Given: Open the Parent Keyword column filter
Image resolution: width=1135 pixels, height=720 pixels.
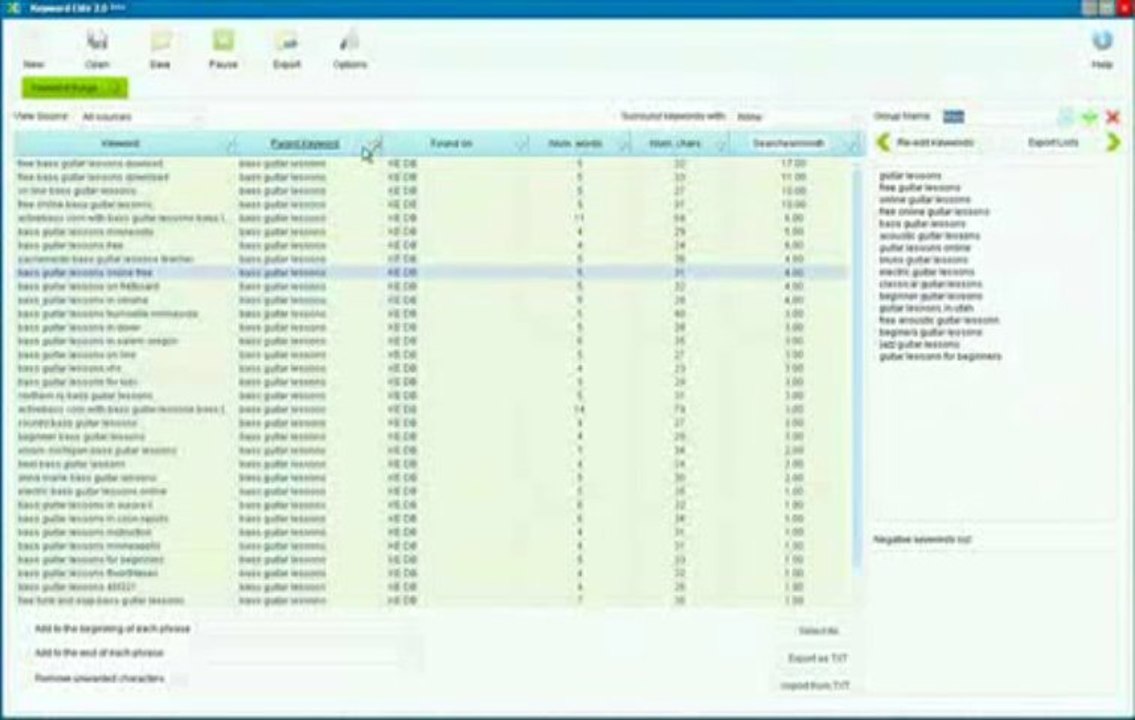Looking at the screenshot, I should 374,144.
